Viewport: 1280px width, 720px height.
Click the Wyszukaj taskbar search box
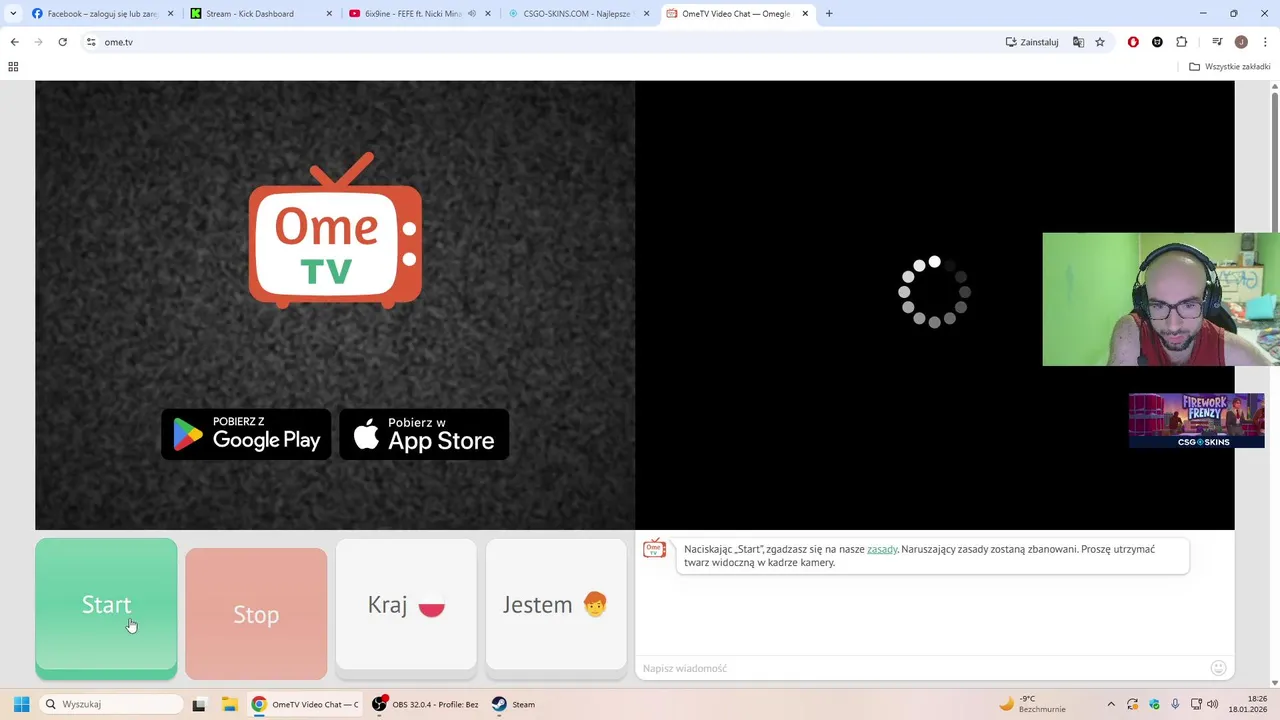[x=109, y=704]
